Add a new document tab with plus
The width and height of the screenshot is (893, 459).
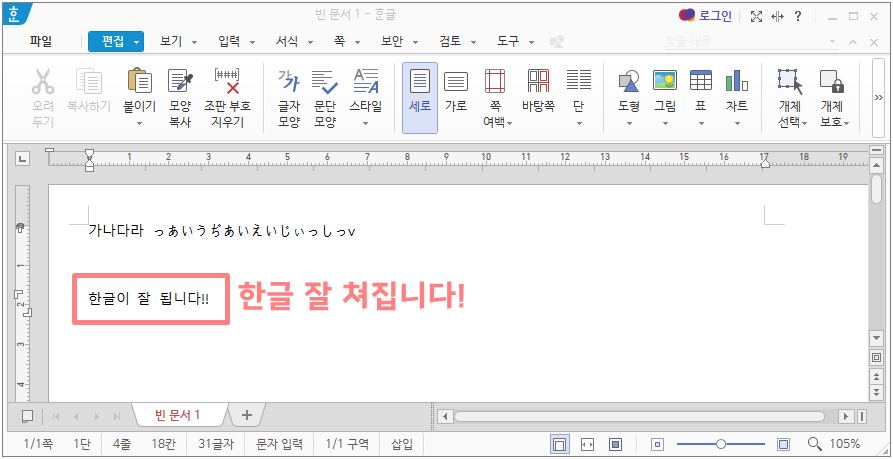(x=247, y=415)
